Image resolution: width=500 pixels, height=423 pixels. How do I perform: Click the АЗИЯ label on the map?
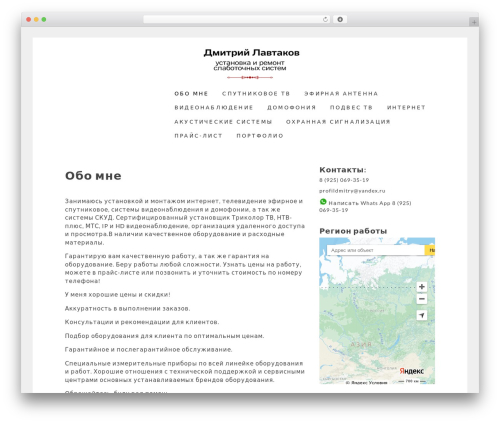[x=361, y=344]
